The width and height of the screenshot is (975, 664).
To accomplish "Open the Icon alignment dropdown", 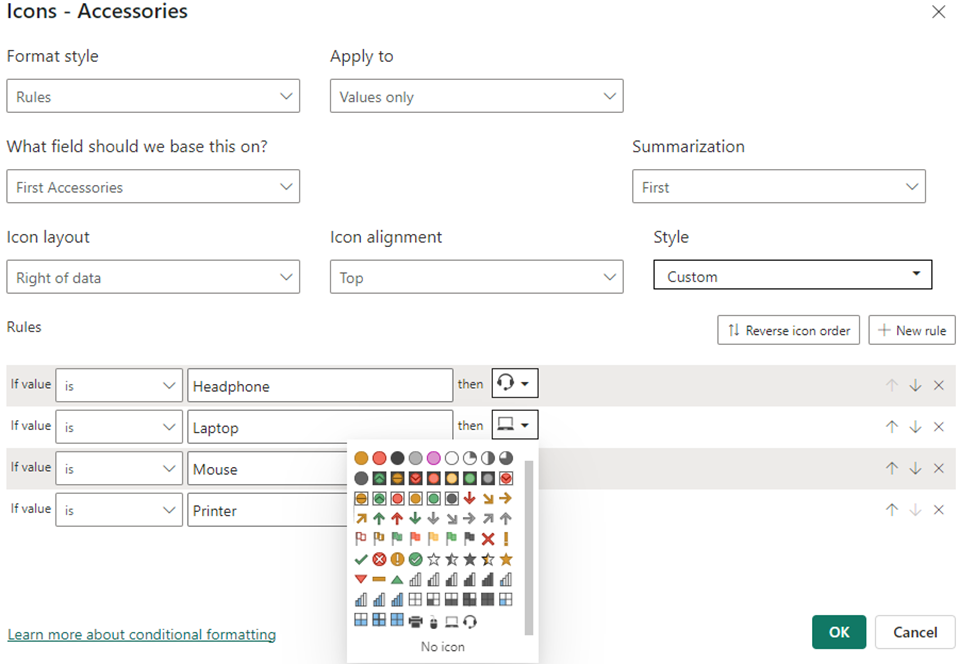I will click(x=476, y=277).
